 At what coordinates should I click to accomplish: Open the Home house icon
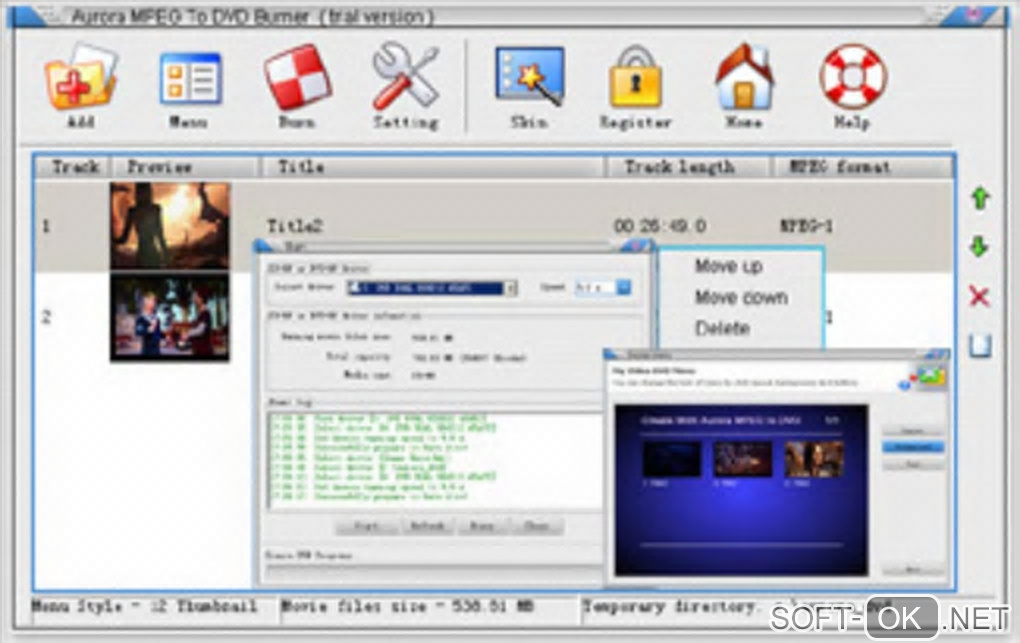point(744,77)
